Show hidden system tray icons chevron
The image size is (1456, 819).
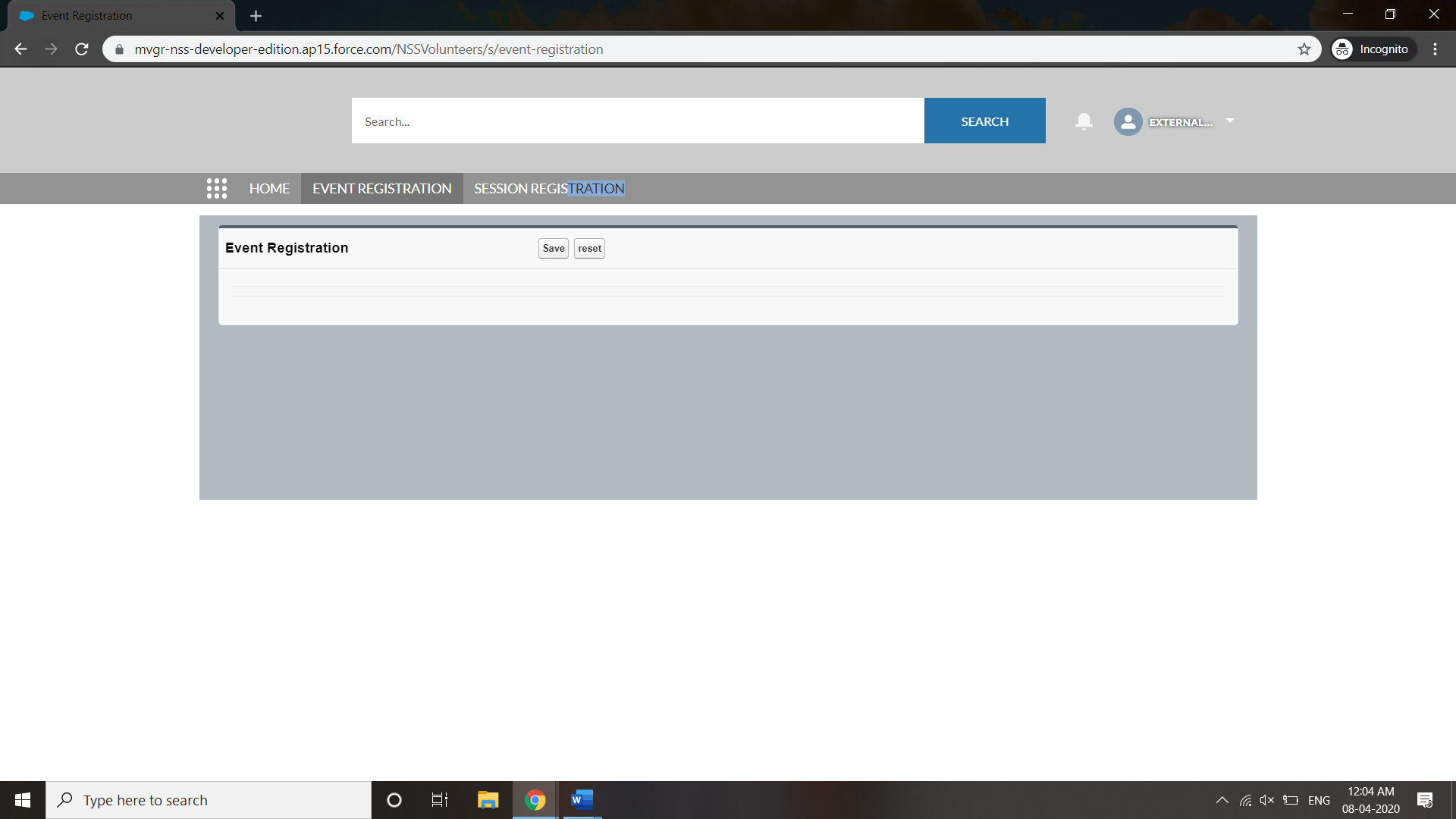click(x=1222, y=800)
